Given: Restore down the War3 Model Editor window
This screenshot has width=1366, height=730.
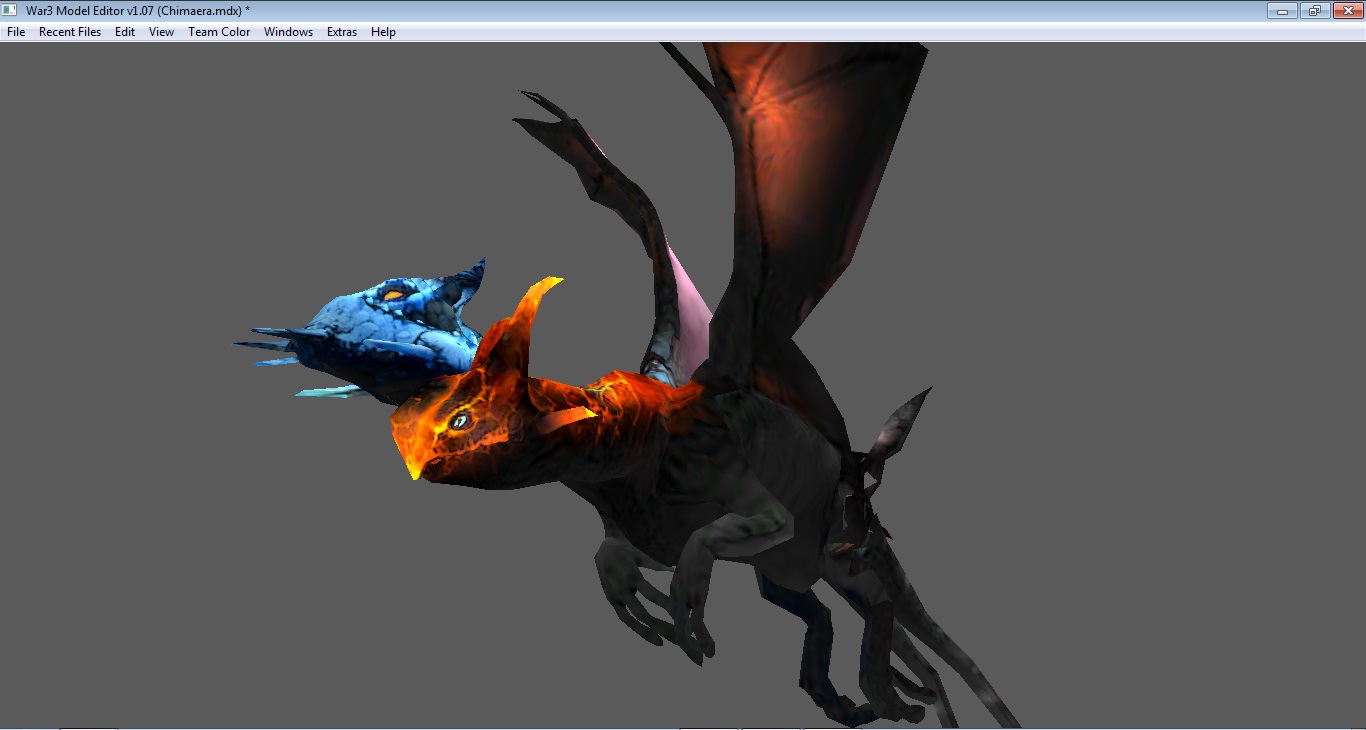Looking at the screenshot, I should pyautogui.click(x=1314, y=11).
